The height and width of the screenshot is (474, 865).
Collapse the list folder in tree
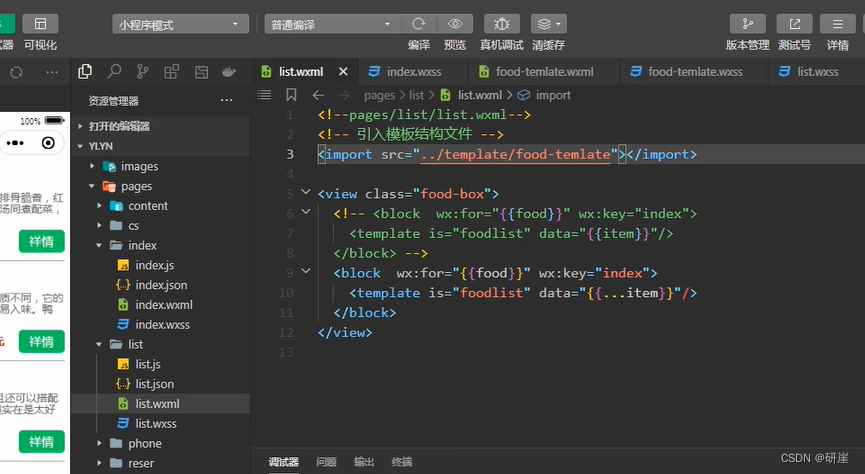tap(161, 344)
